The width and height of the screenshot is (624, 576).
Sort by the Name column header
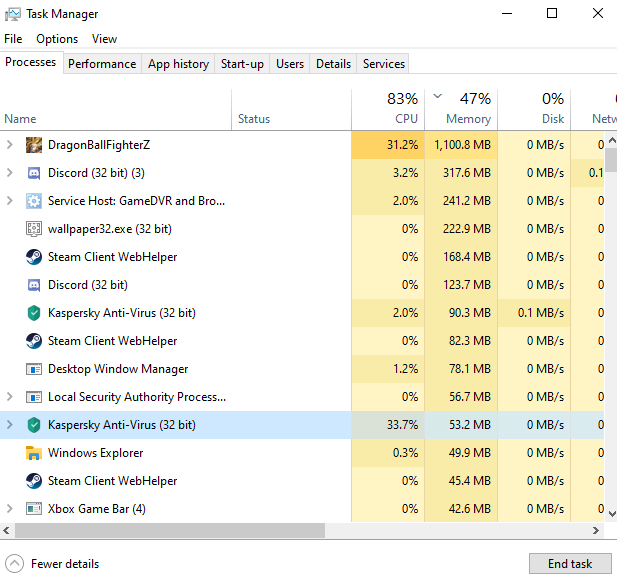point(115,110)
